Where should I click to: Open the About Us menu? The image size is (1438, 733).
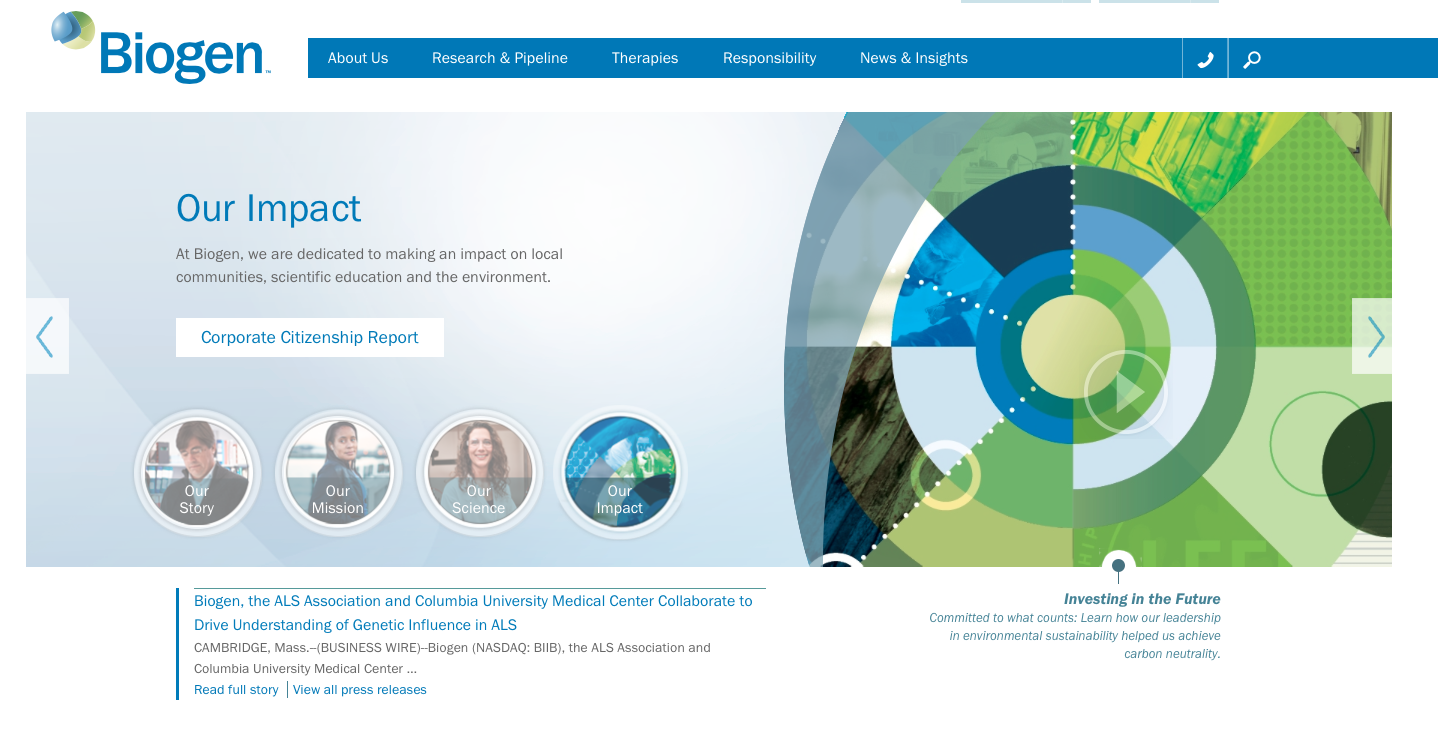click(x=358, y=58)
